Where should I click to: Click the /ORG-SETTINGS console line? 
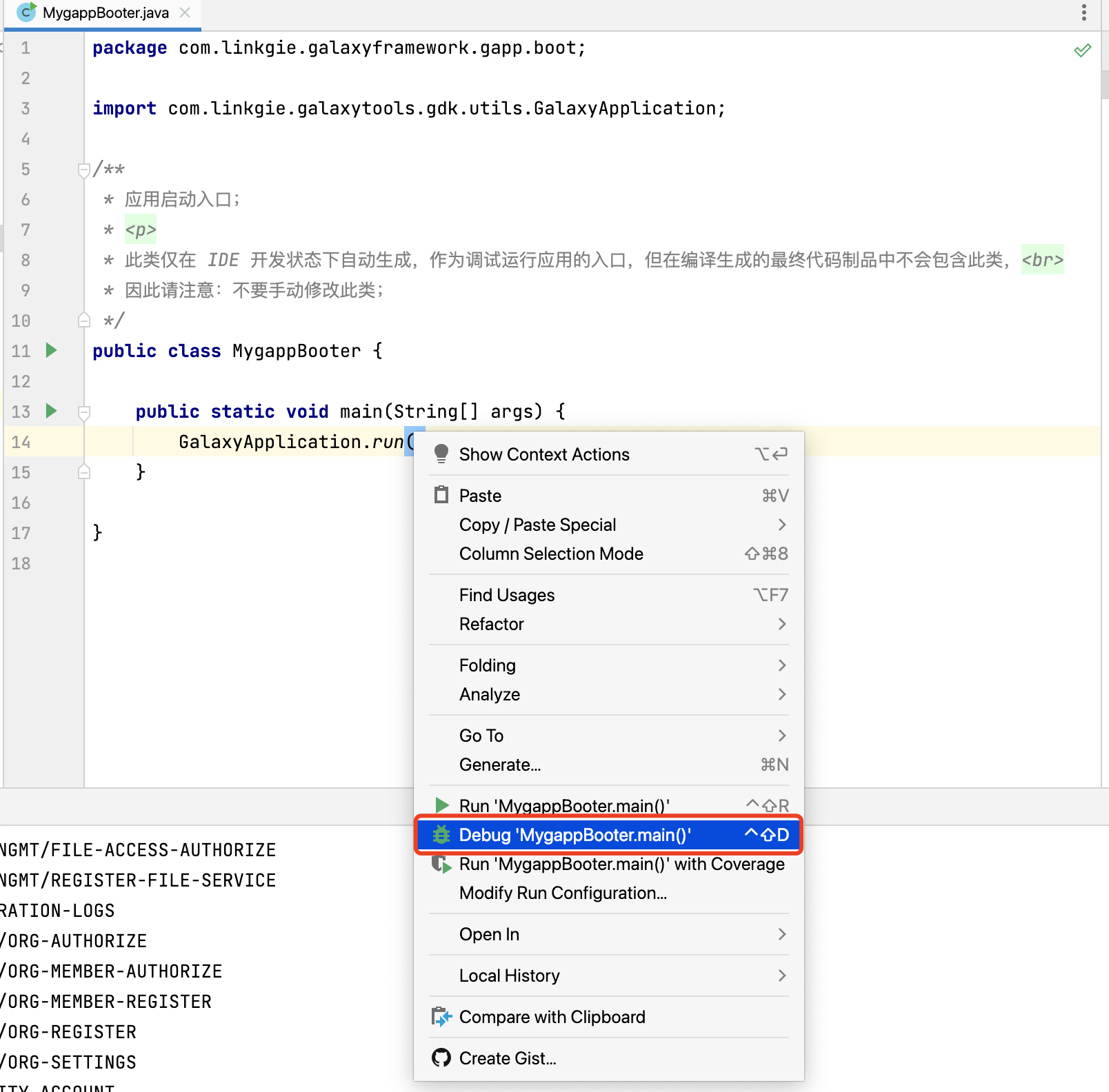[x=68, y=1062]
